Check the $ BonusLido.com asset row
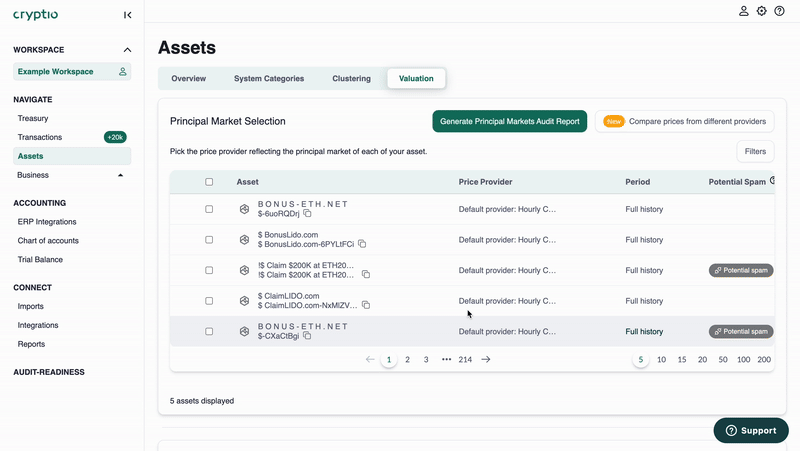 [x=209, y=240]
